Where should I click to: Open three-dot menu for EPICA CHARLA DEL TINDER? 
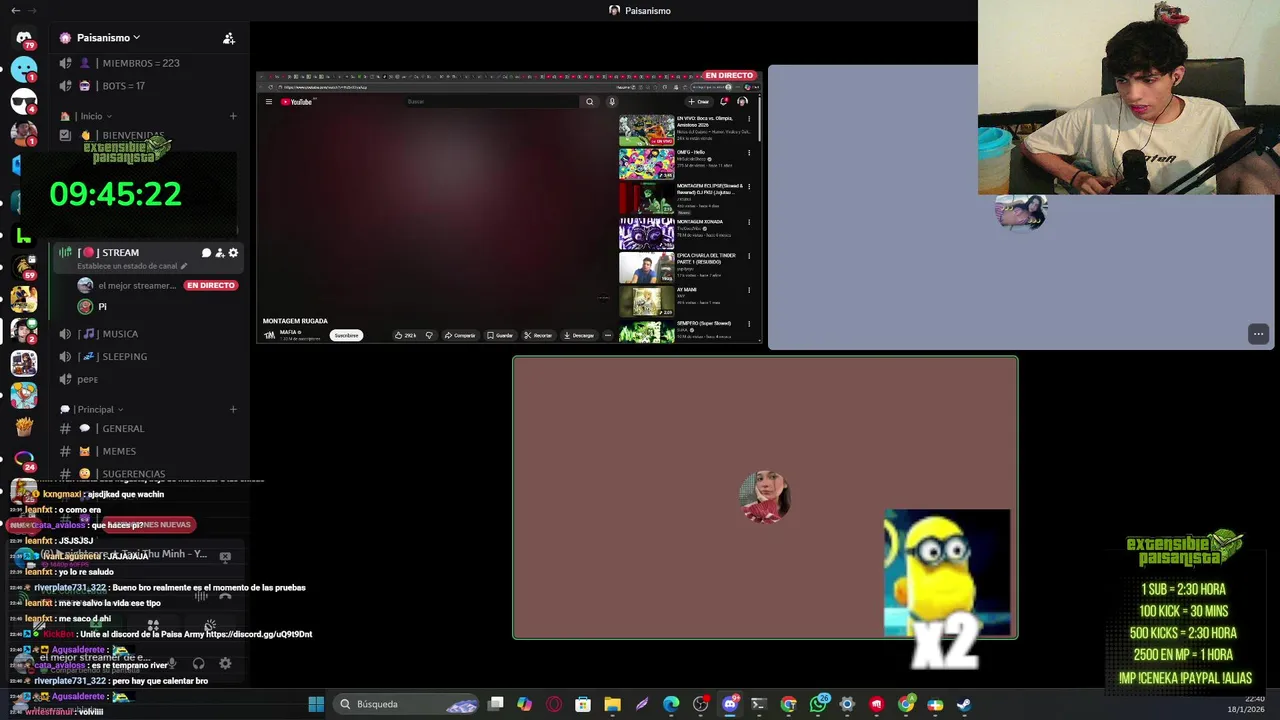pos(749,256)
